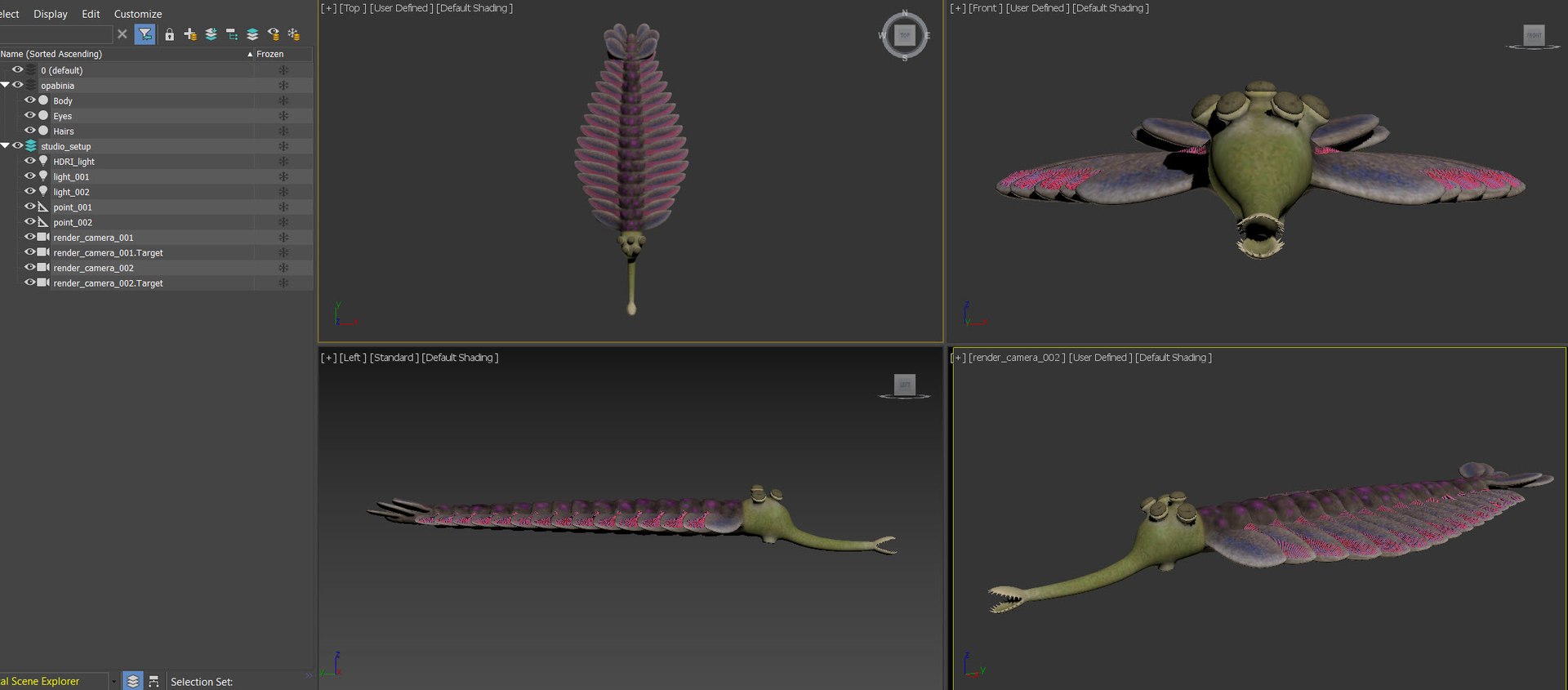Open Left viewport Standard quality menu
The width and height of the screenshot is (1568, 690).
point(394,358)
